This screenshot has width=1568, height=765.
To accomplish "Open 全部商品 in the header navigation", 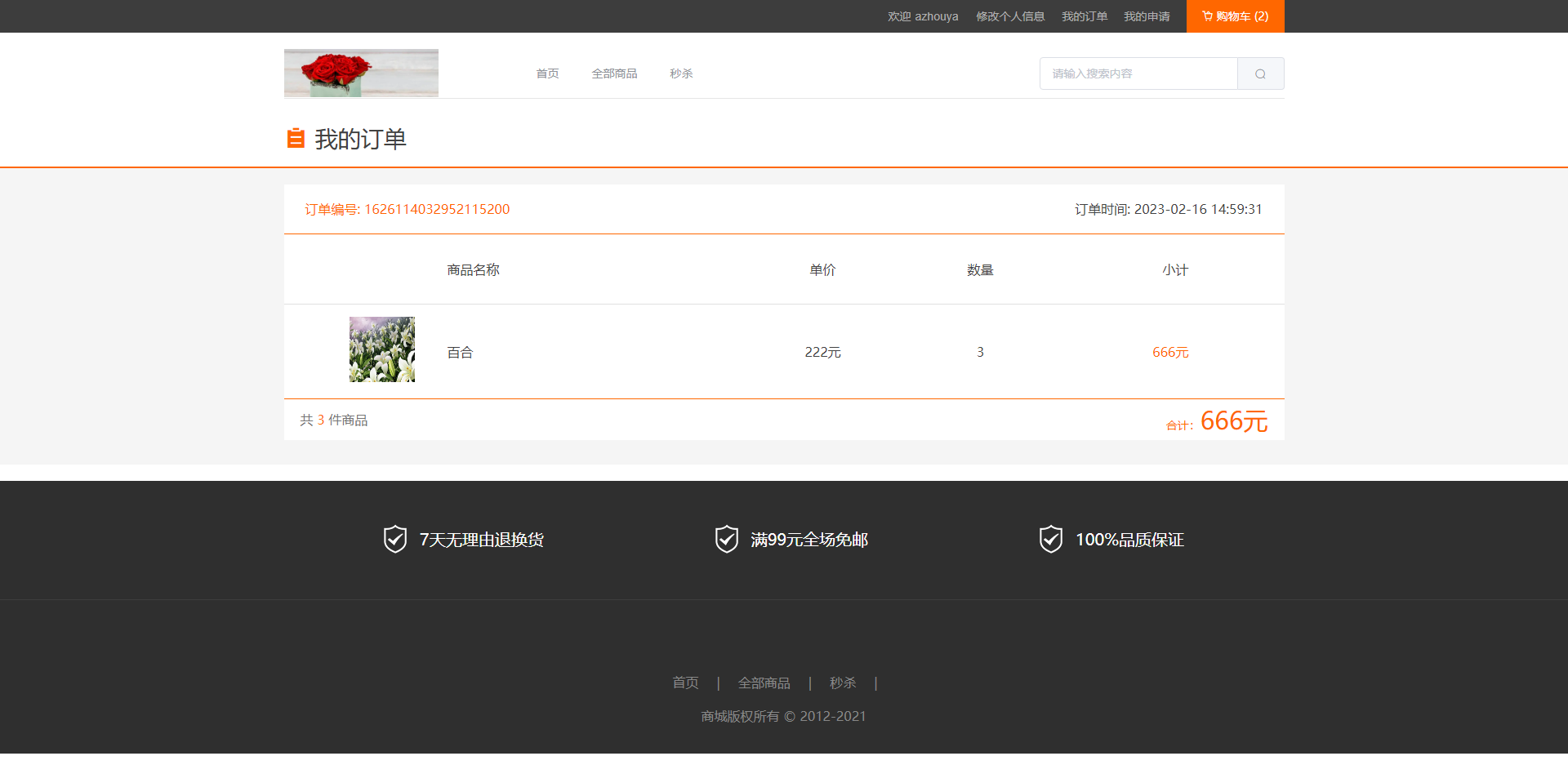I will pos(614,73).
